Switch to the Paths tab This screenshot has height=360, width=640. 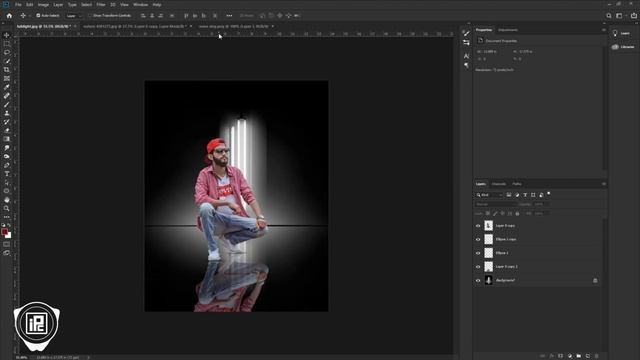pyautogui.click(x=517, y=184)
